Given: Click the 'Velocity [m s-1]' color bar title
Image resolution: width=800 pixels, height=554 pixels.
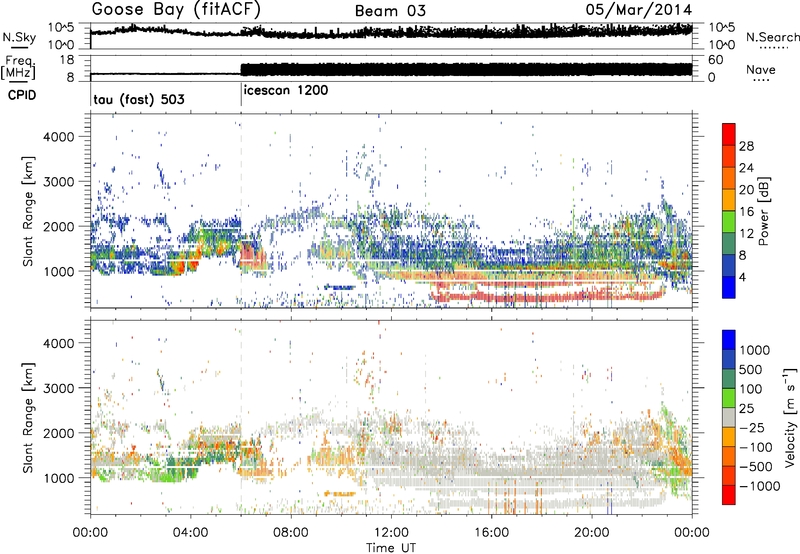Looking at the screenshot, I should 790,417.
